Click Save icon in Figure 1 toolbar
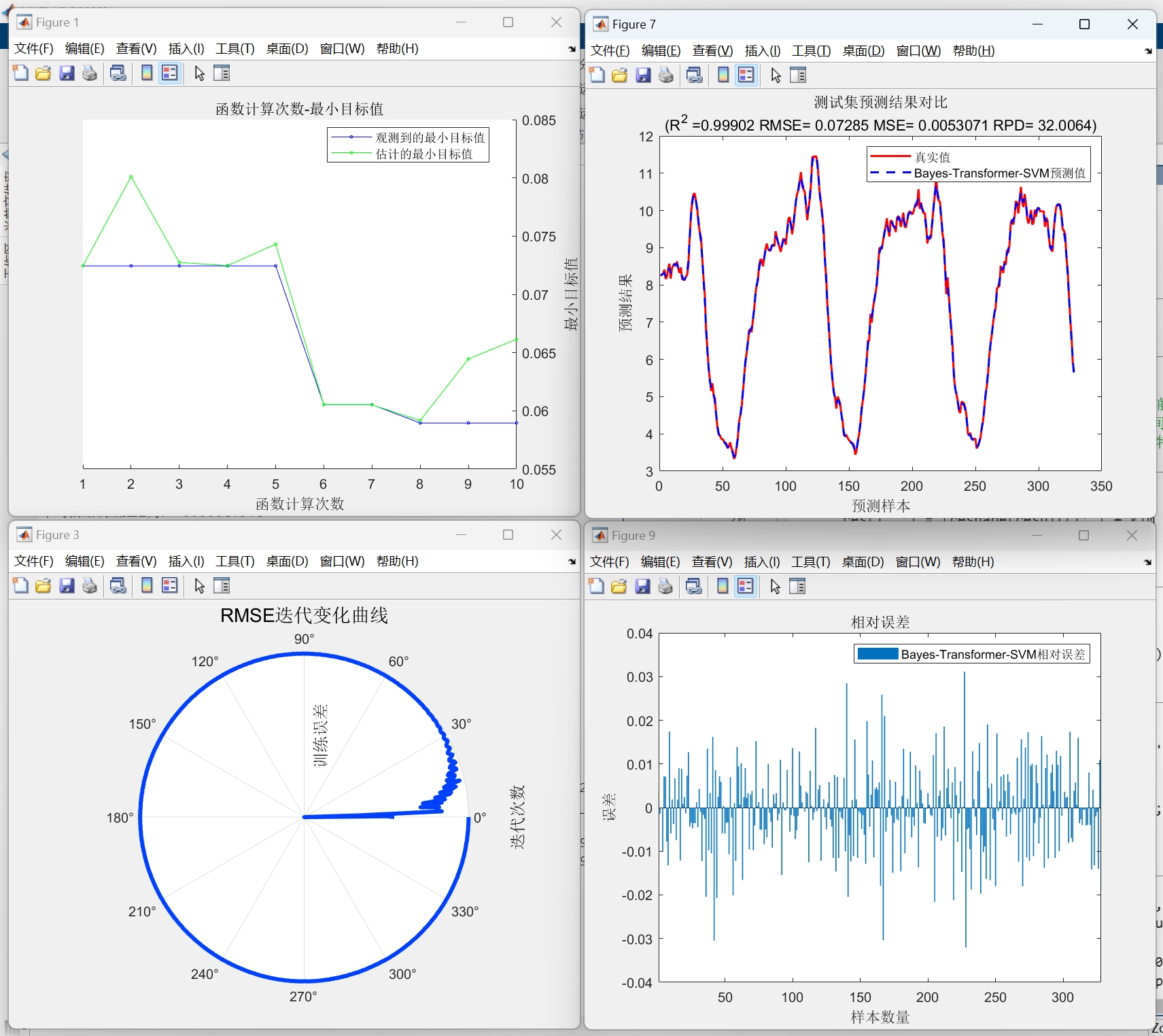The image size is (1163, 1036). (67, 73)
